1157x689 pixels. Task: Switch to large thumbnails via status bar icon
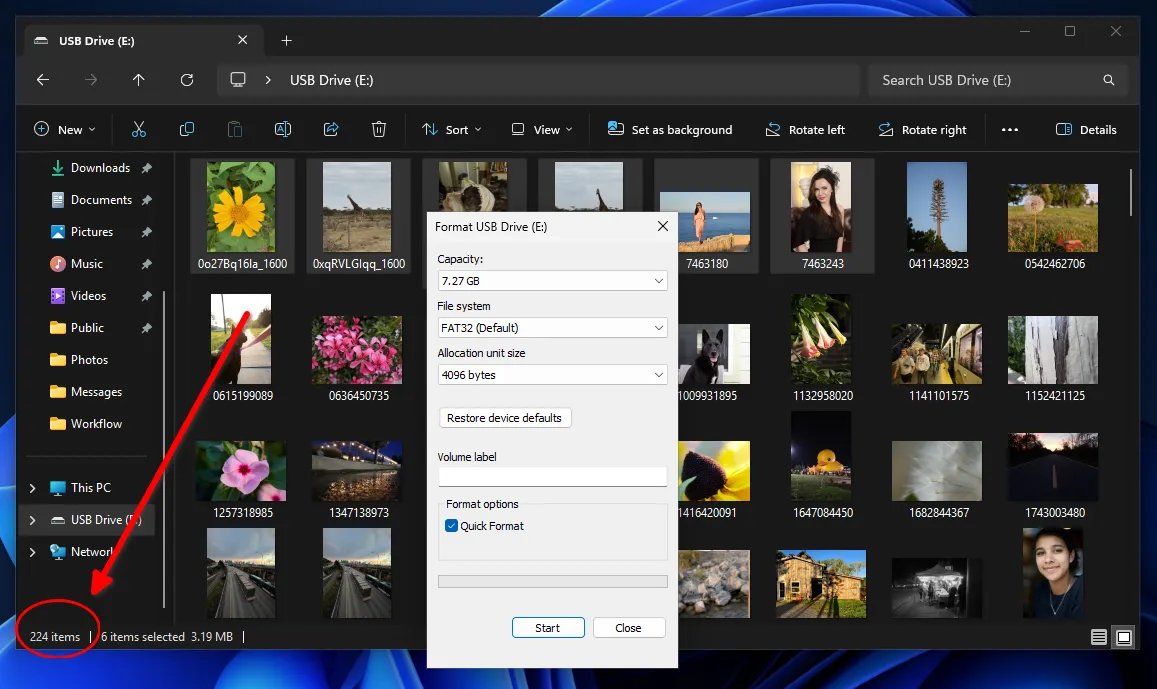pyautogui.click(x=1123, y=636)
